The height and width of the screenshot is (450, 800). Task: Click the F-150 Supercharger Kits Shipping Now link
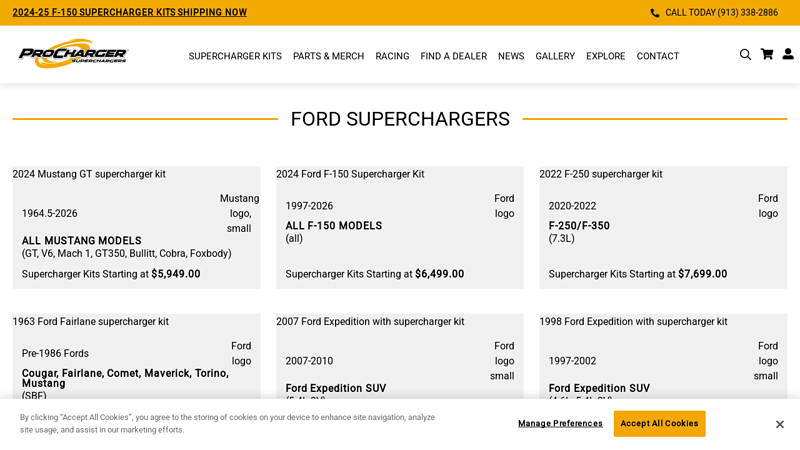(130, 12)
